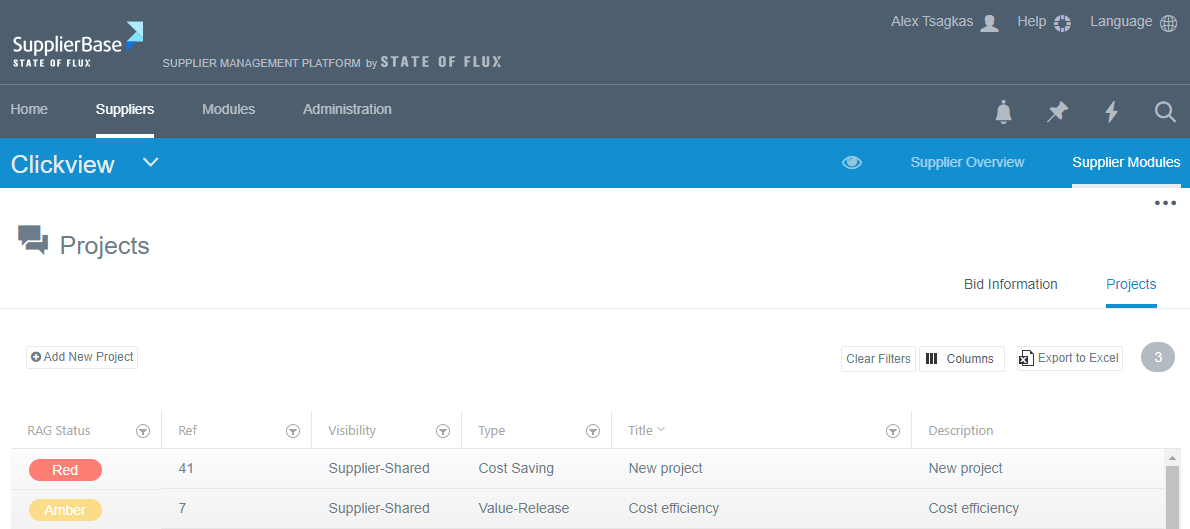The height and width of the screenshot is (529, 1190).
Task: Click the RAG Status column filter icon
Action: point(143,431)
